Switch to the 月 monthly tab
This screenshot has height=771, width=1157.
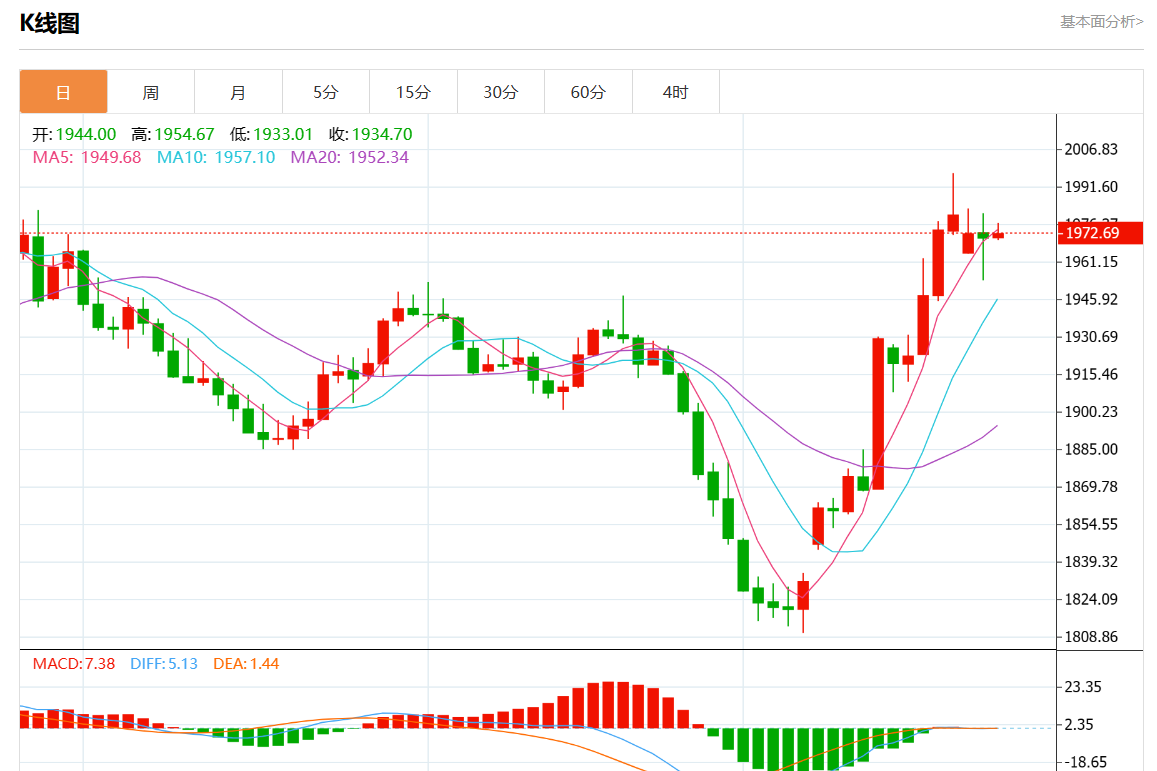238,92
